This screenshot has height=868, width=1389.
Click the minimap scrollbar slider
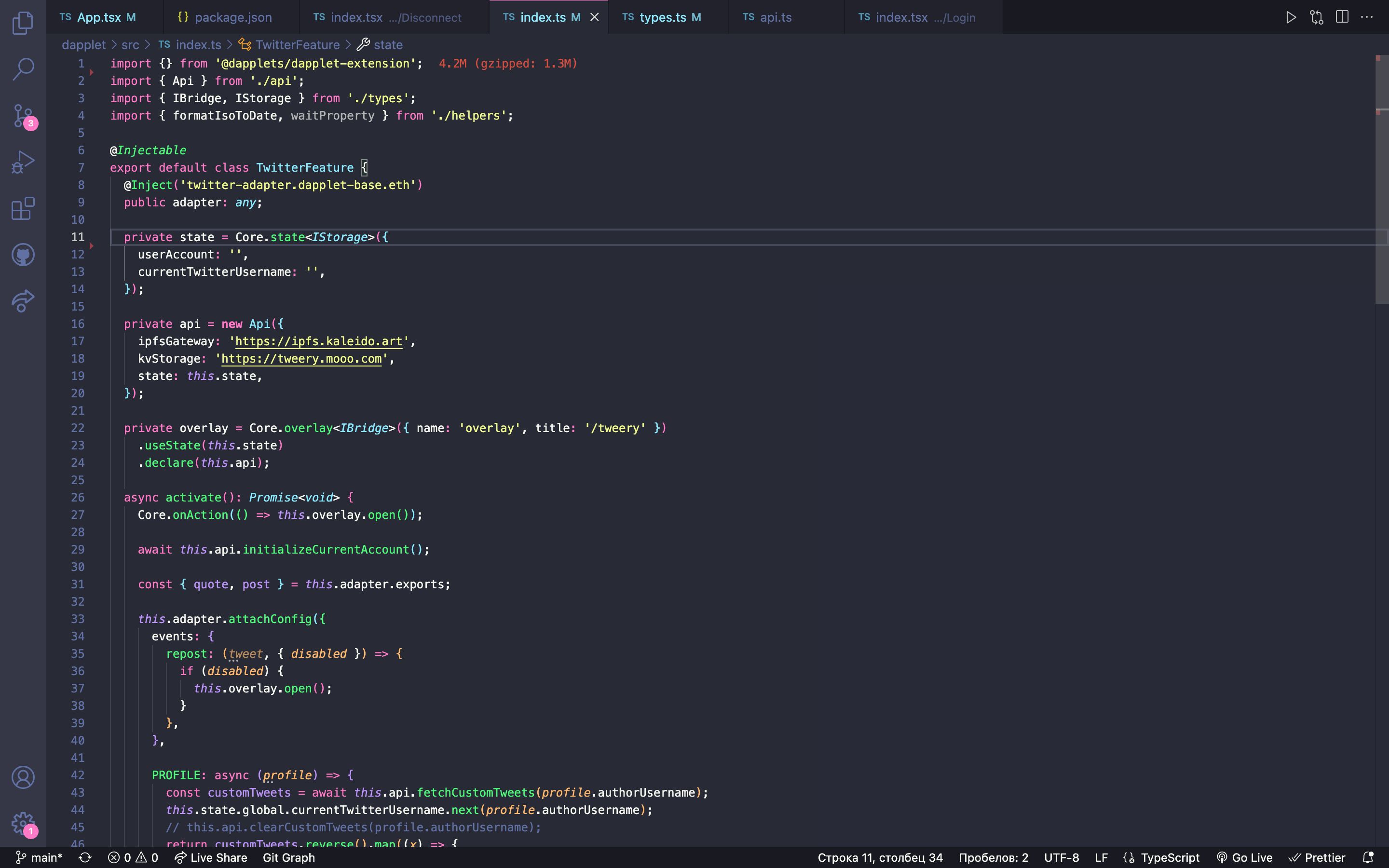[1382, 179]
